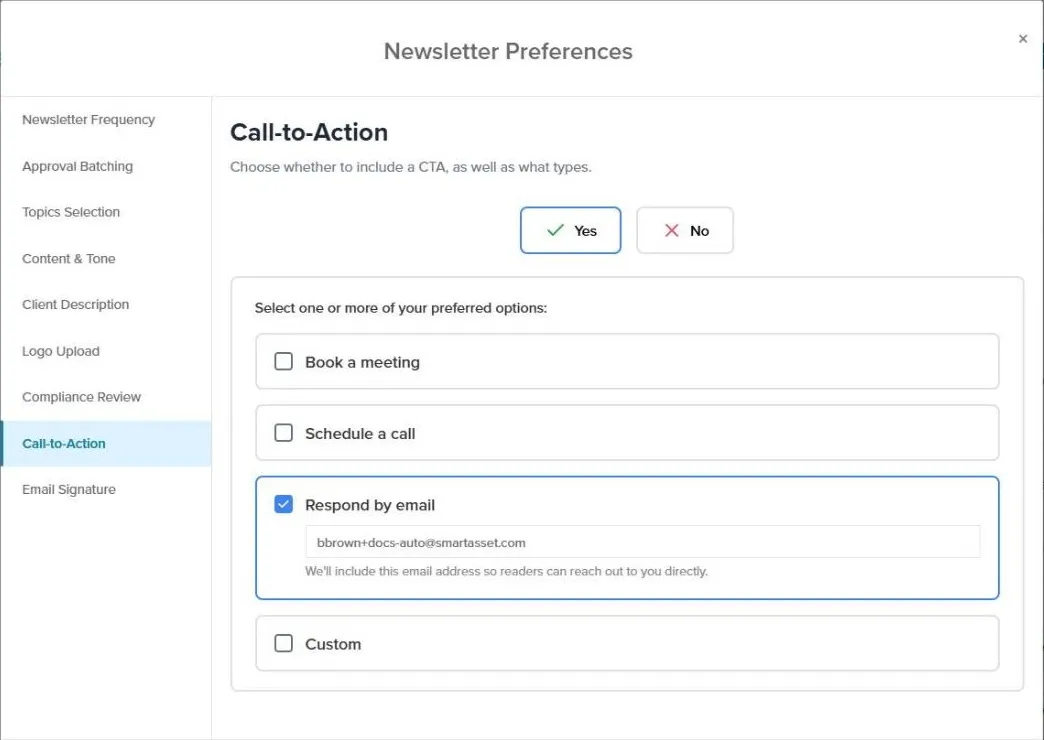Image resolution: width=1044 pixels, height=740 pixels.
Task: Select Topics Selection in sidebar
Action: pos(71,212)
